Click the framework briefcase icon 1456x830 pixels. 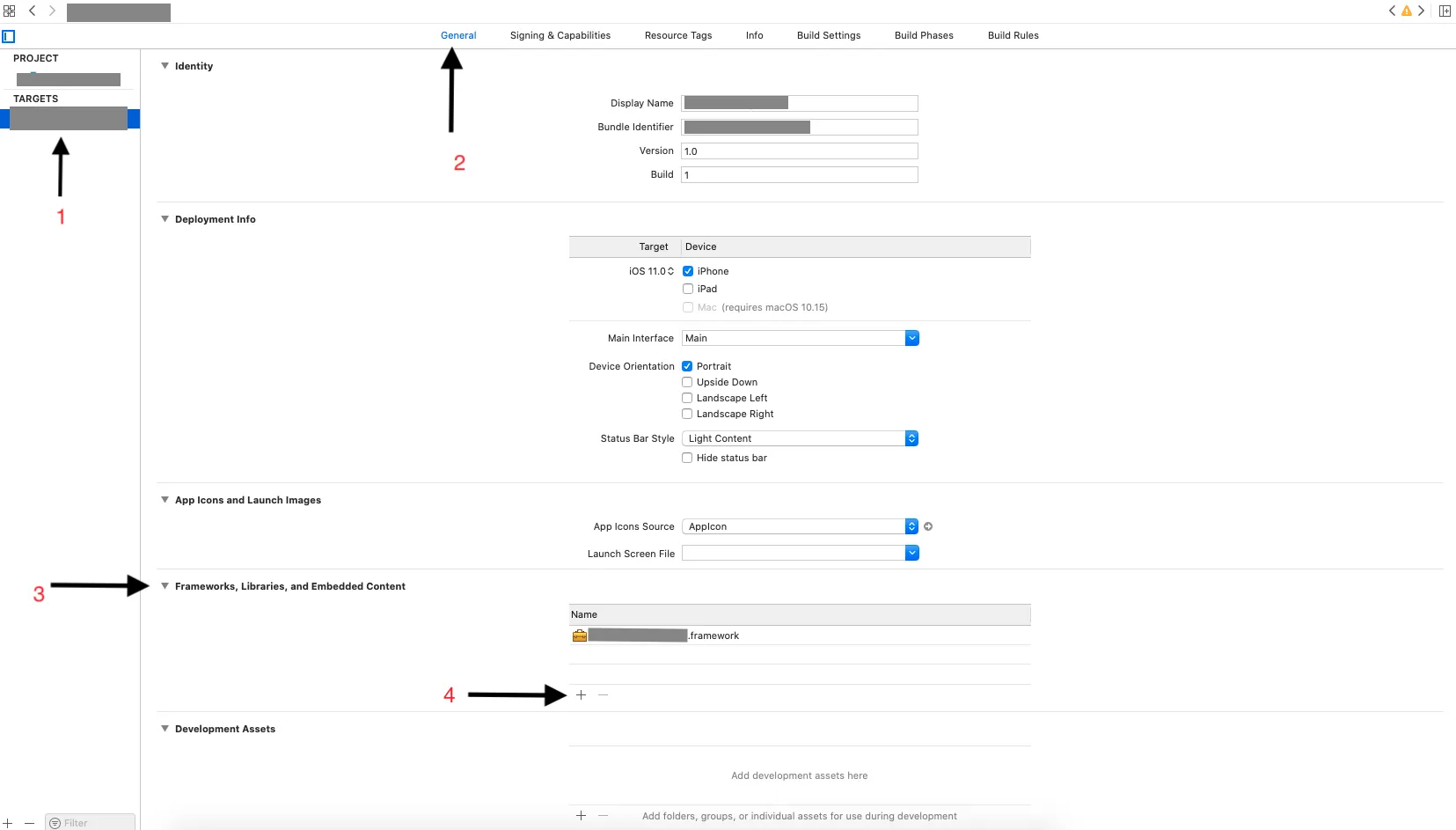tap(579, 635)
